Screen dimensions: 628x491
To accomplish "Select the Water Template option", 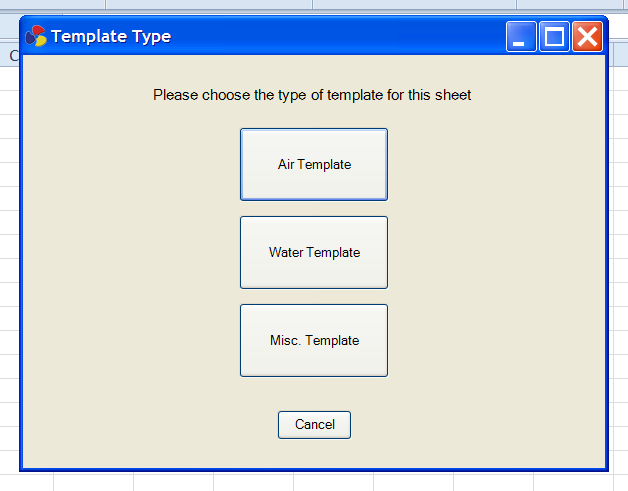I will (314, 252).
